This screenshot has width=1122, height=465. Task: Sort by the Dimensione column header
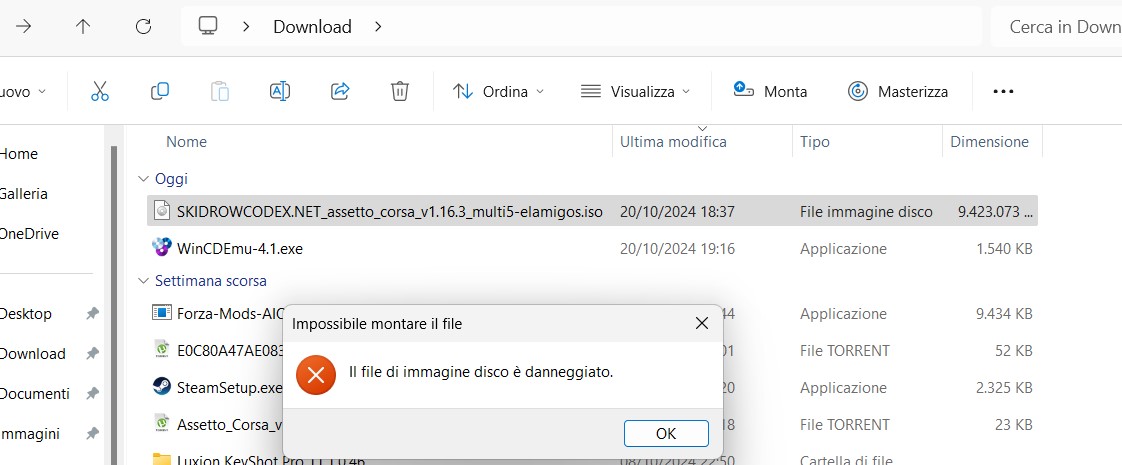pyautogui.click(x=989, y=142)
